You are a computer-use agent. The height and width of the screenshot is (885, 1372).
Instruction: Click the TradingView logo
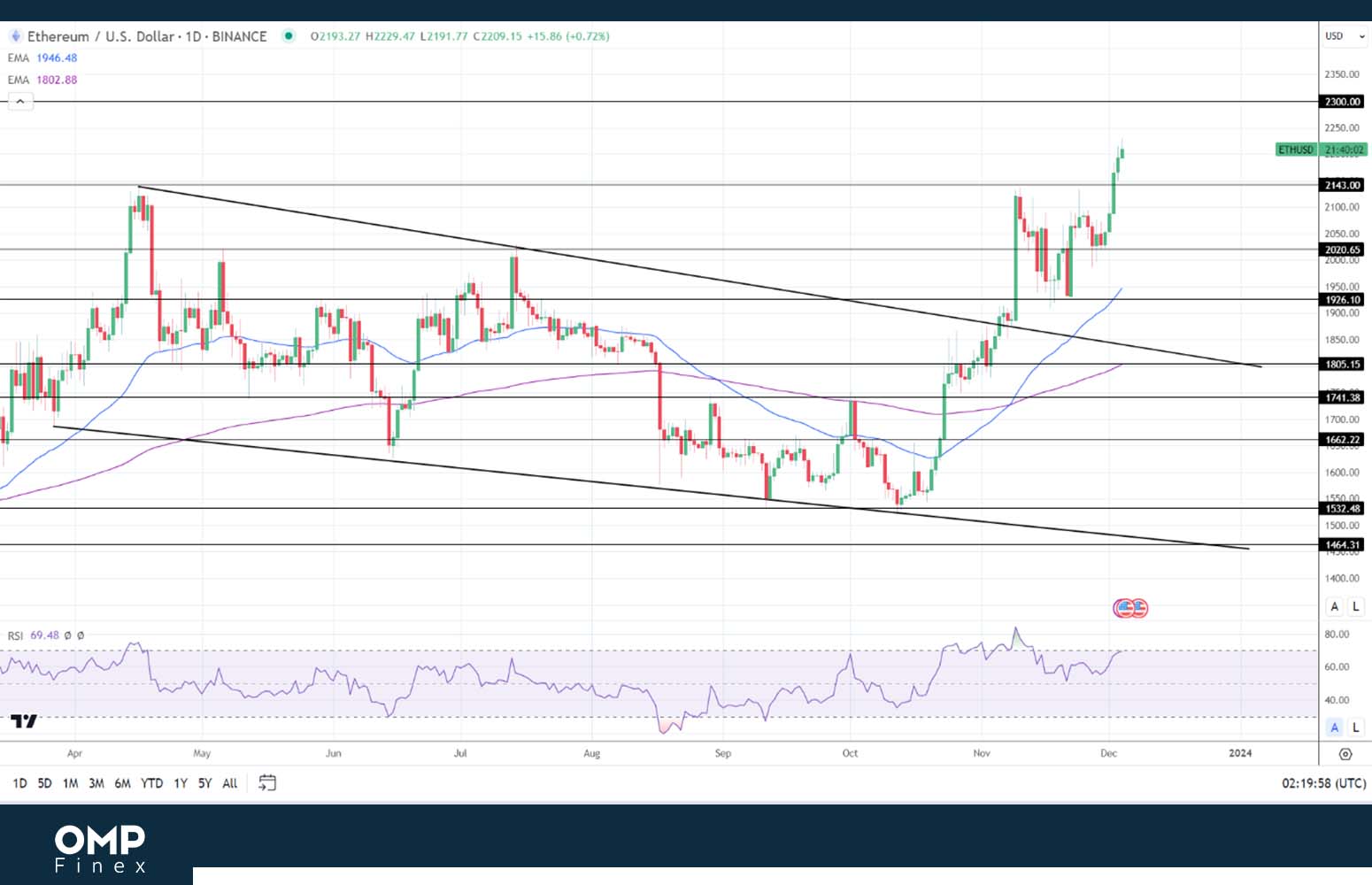click(x=24, y=722)
